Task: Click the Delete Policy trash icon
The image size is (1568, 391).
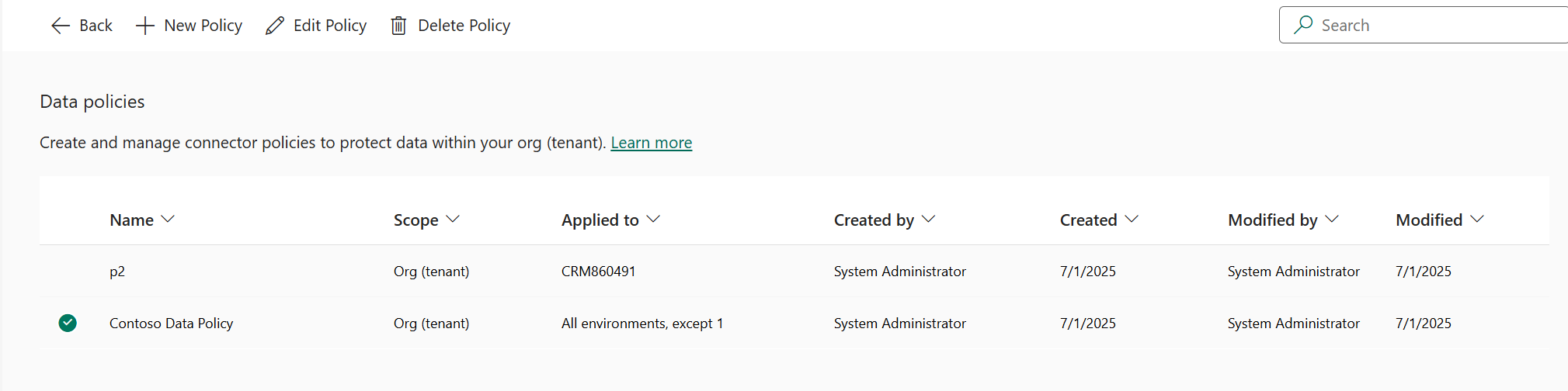Action: click(x=398, y=26)
